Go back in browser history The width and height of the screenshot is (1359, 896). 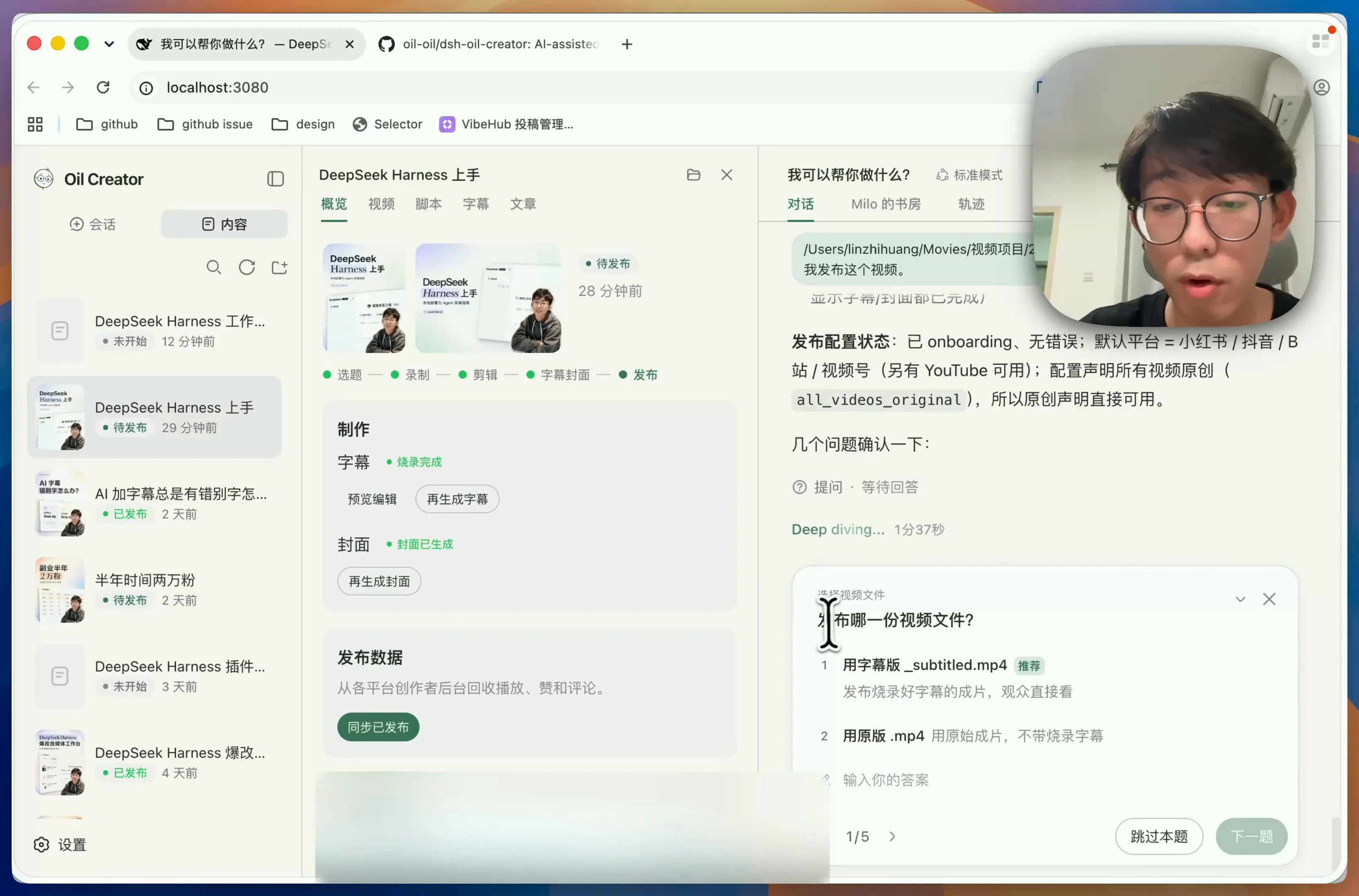(34, 88)
